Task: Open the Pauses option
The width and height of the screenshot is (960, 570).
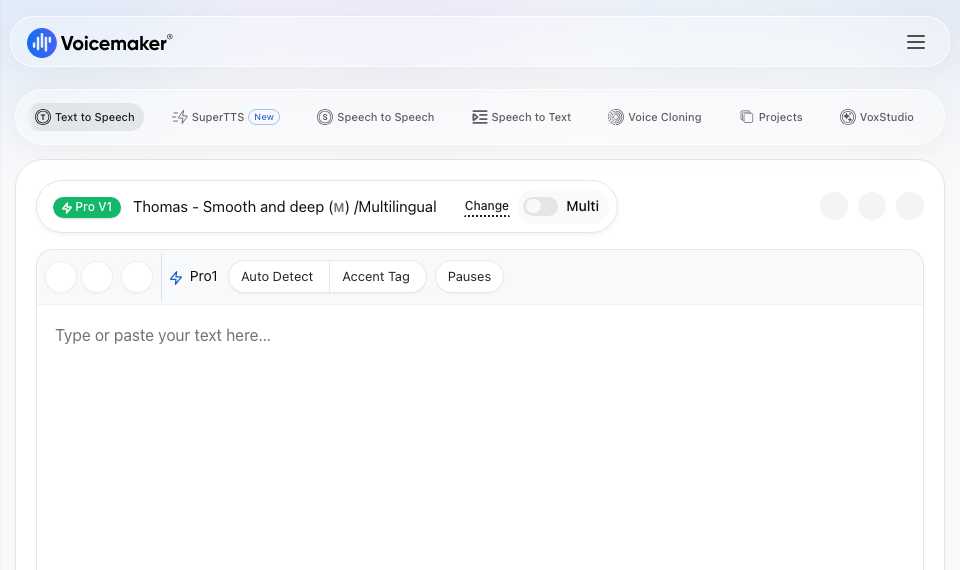Action: [x=470, y=277]
